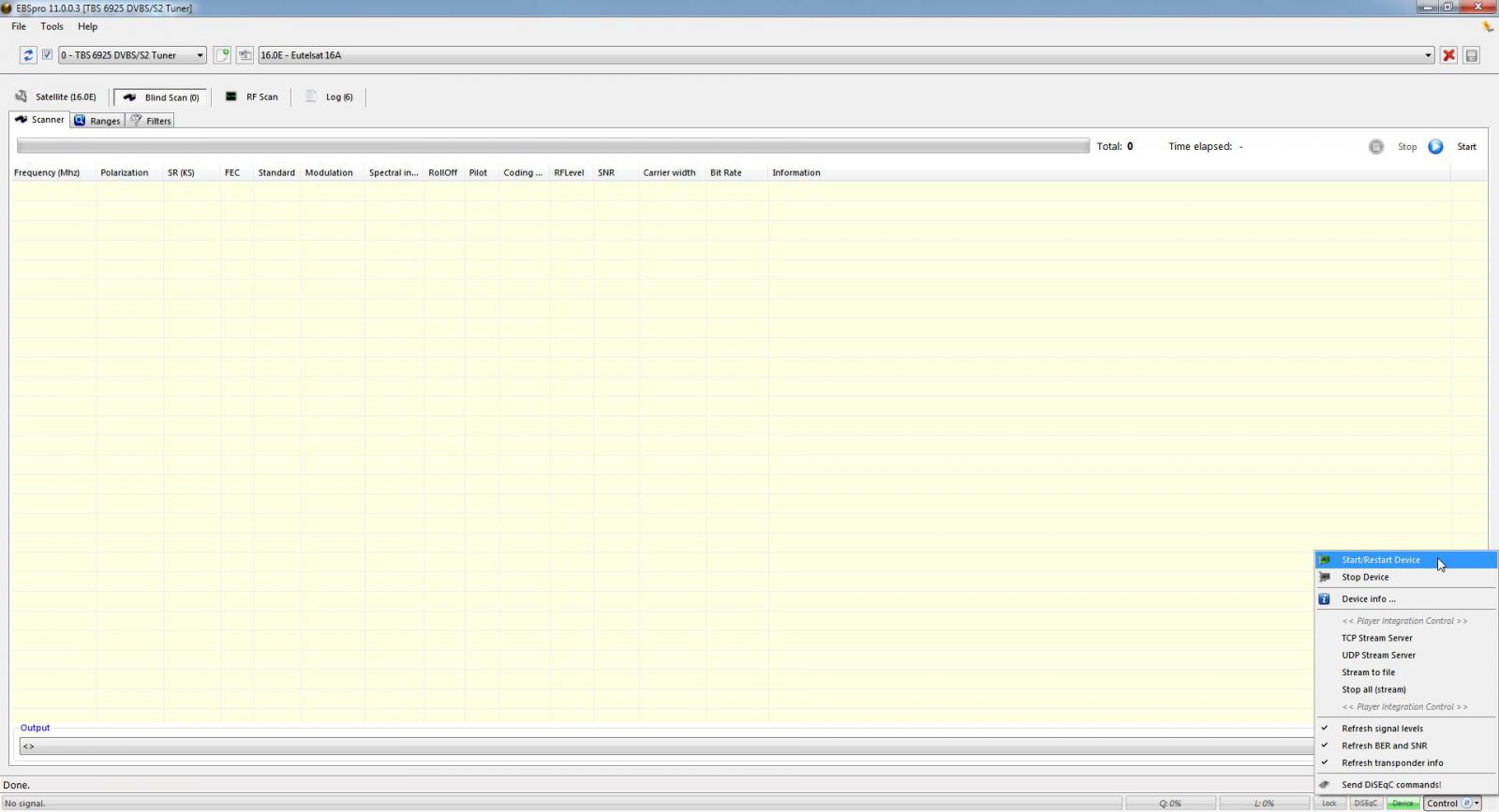Click the Control dropdown arrow in status bar
1499x812 pixels.
[x=1477, y=804]
